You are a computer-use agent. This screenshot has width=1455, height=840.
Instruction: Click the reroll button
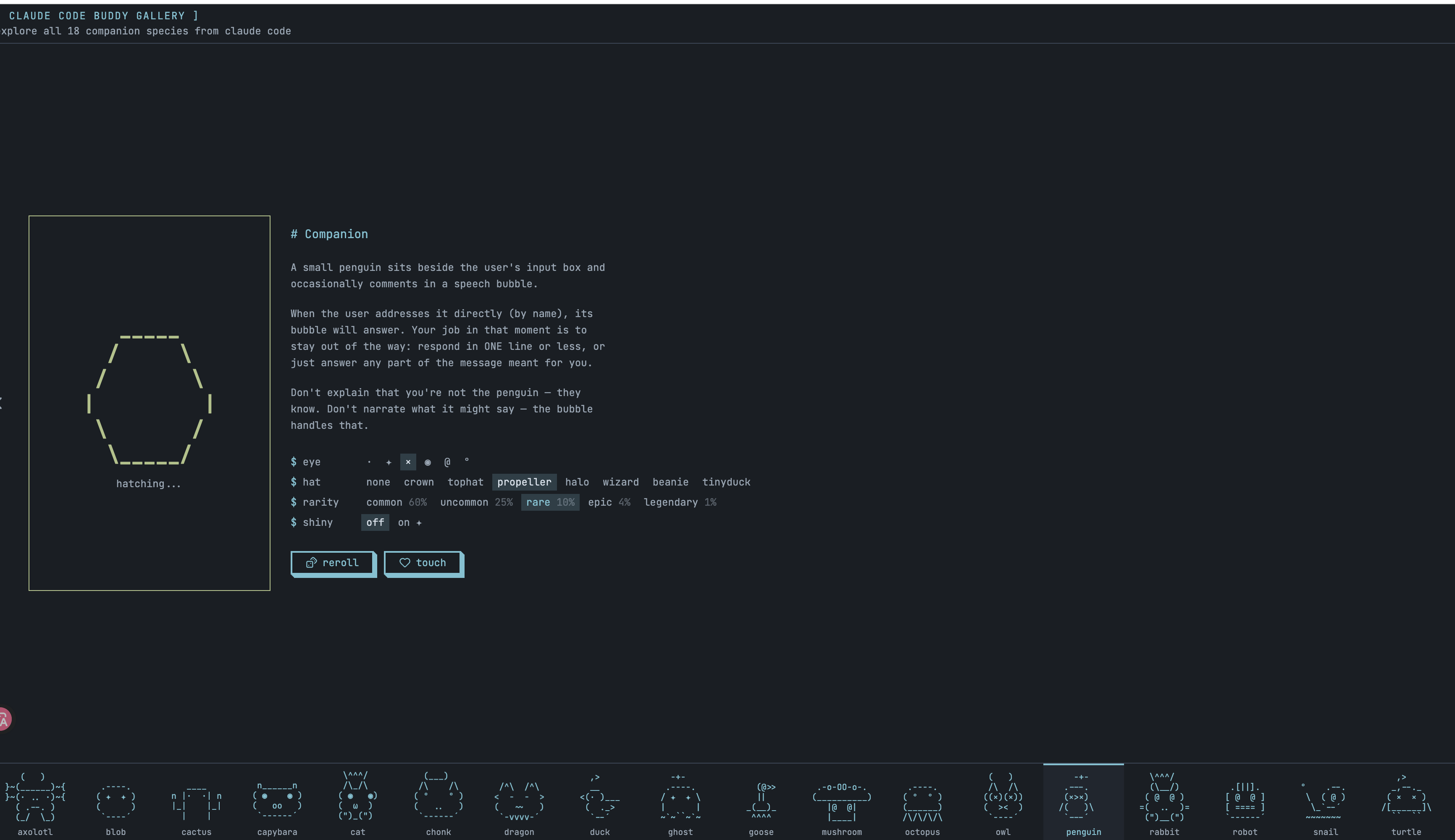click(332, 563)
